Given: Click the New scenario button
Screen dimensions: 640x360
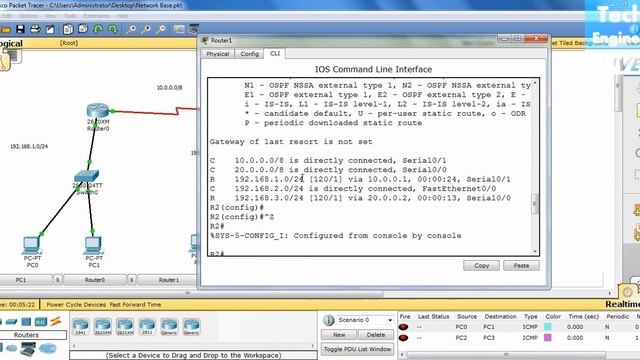Looking at the screenshot, I should click(x=339, y=335).
